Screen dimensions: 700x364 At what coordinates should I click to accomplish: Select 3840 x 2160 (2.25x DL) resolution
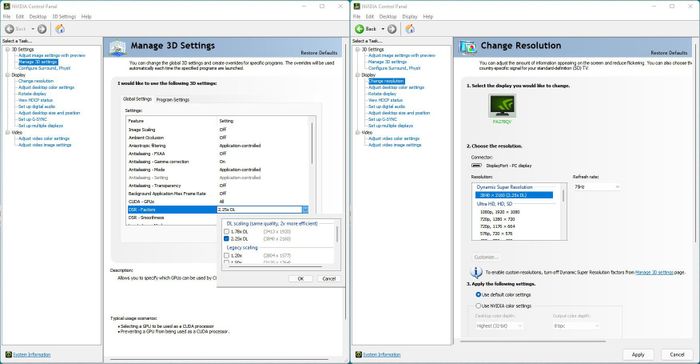click(514, 195)
